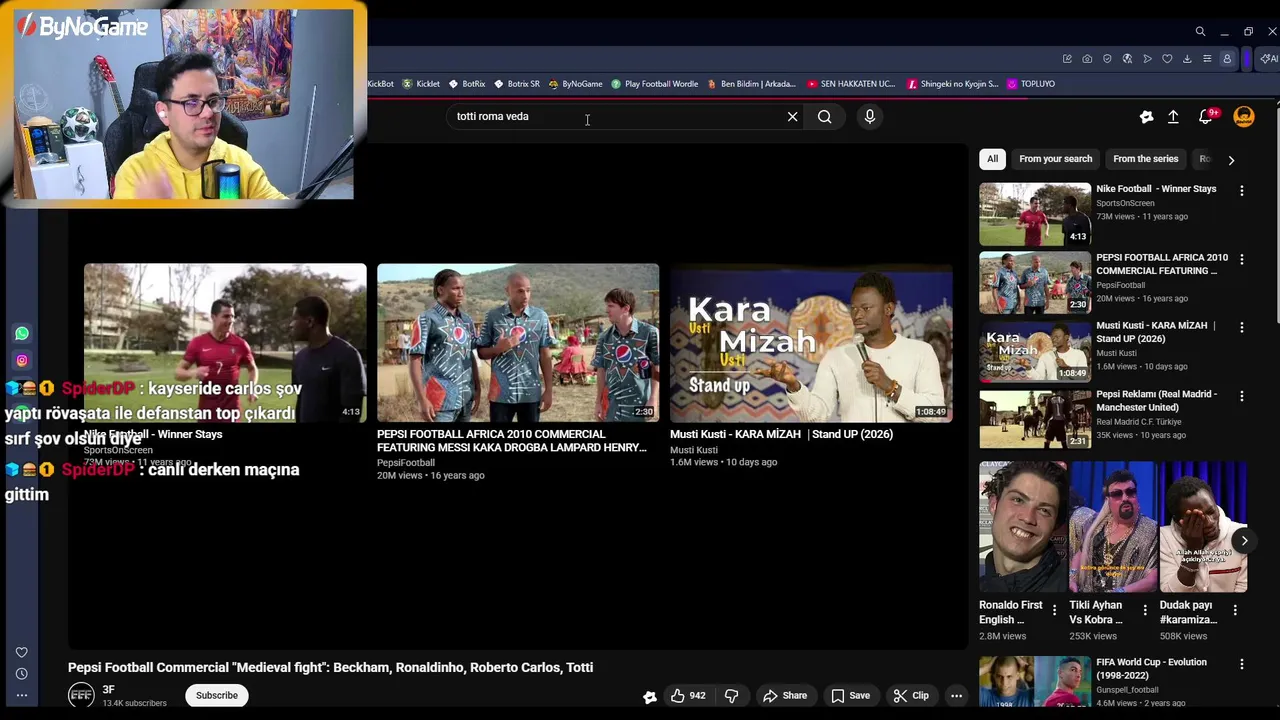
Task: Open Opera Easy Setup sliders icon
Action: (1207, 59)
